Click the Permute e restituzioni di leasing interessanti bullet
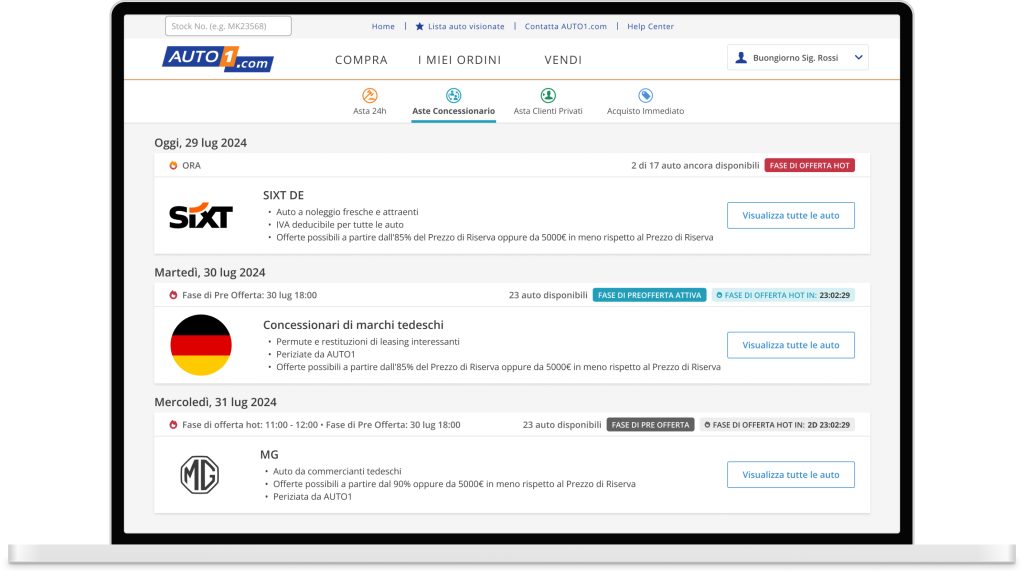Image resolution: width=1024 pixels, height=572 pixels. [368, 342]
